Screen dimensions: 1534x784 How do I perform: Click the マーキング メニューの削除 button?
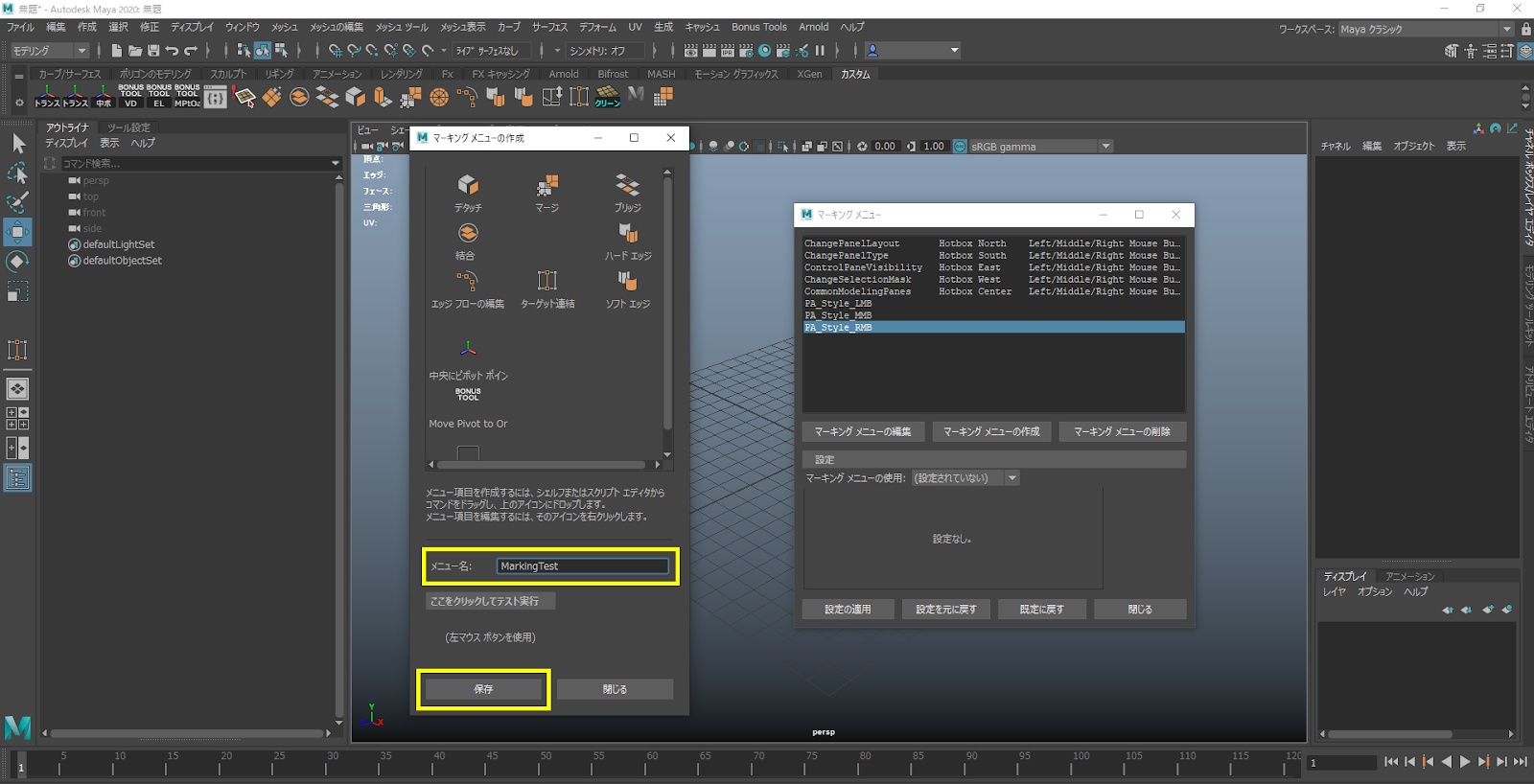[x=1122, y=431]
